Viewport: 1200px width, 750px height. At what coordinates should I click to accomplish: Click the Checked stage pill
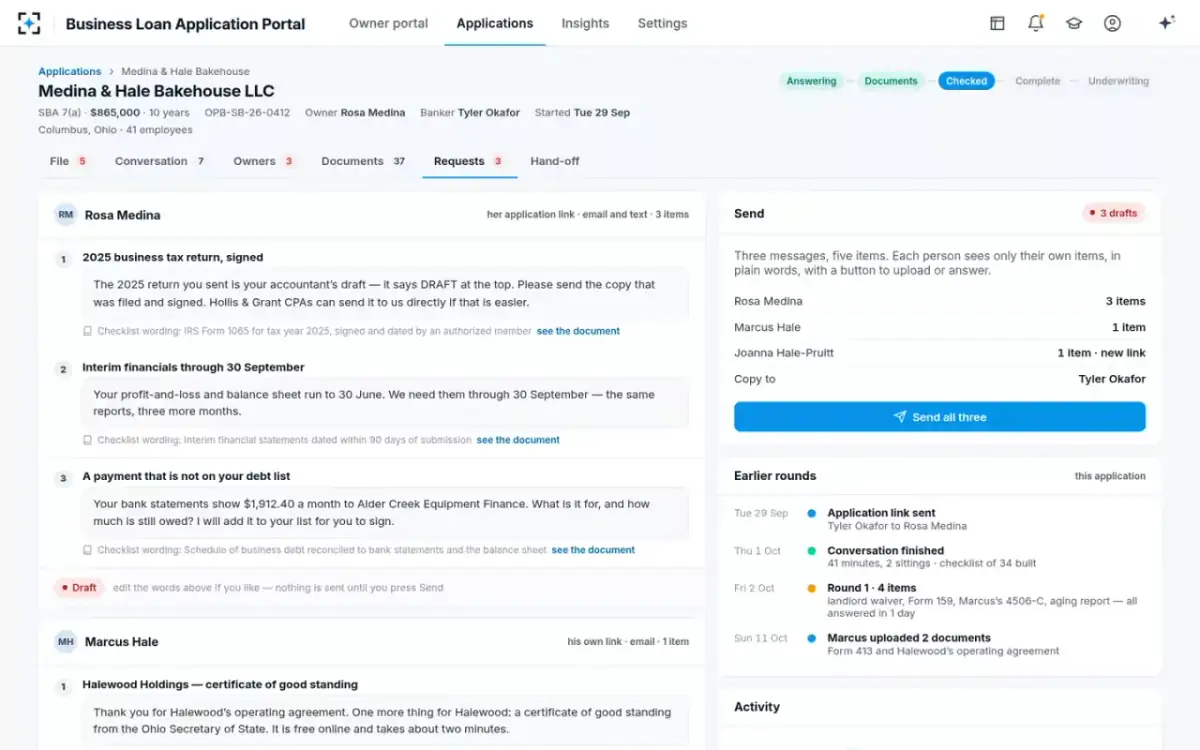click(966, 81)
